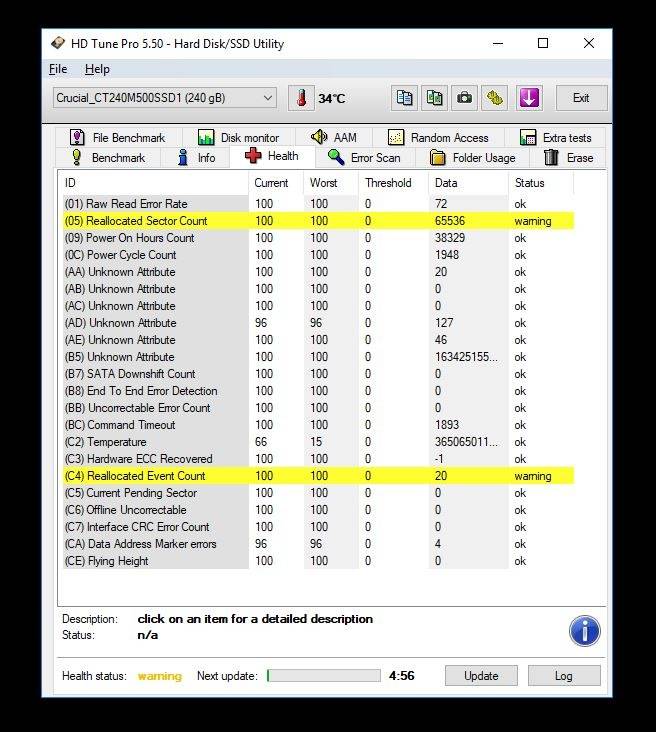Switch to the Disk monitor tab
656x732 pixels.
click(x=239, y=138)
